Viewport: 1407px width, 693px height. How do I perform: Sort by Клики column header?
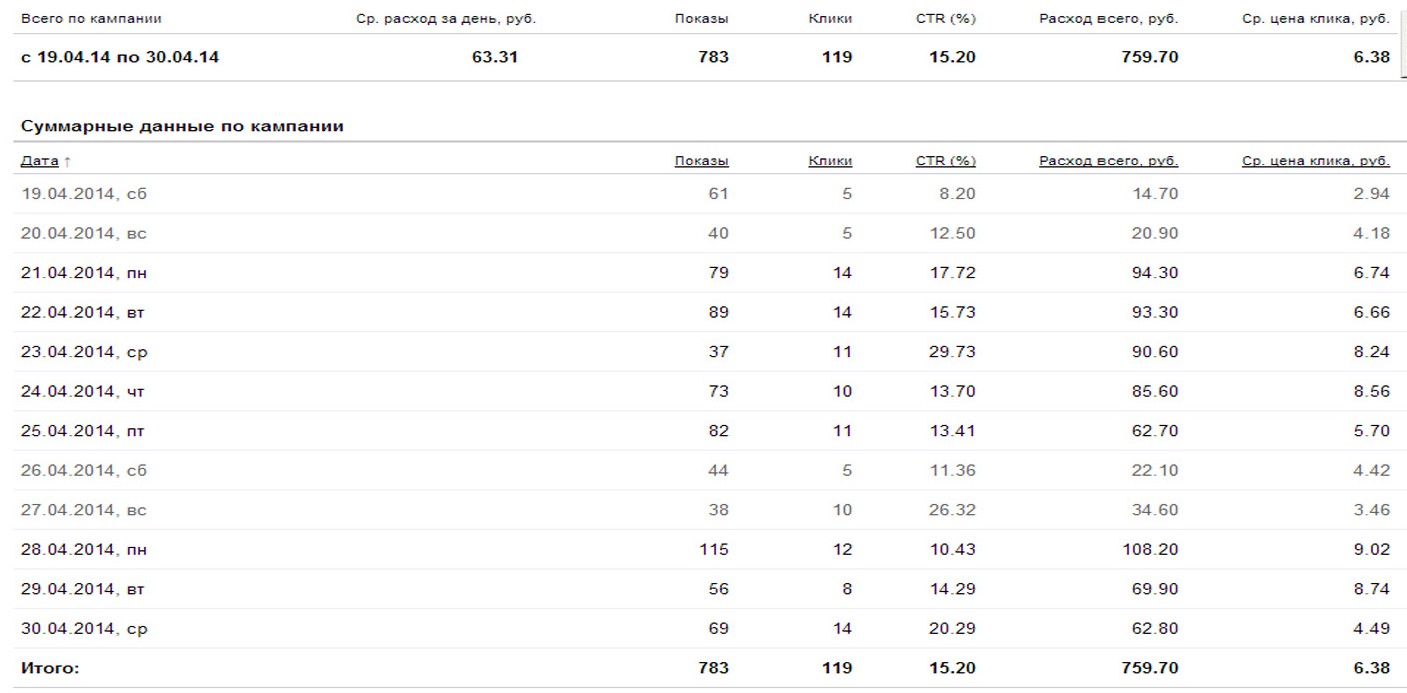click(829, 161)
